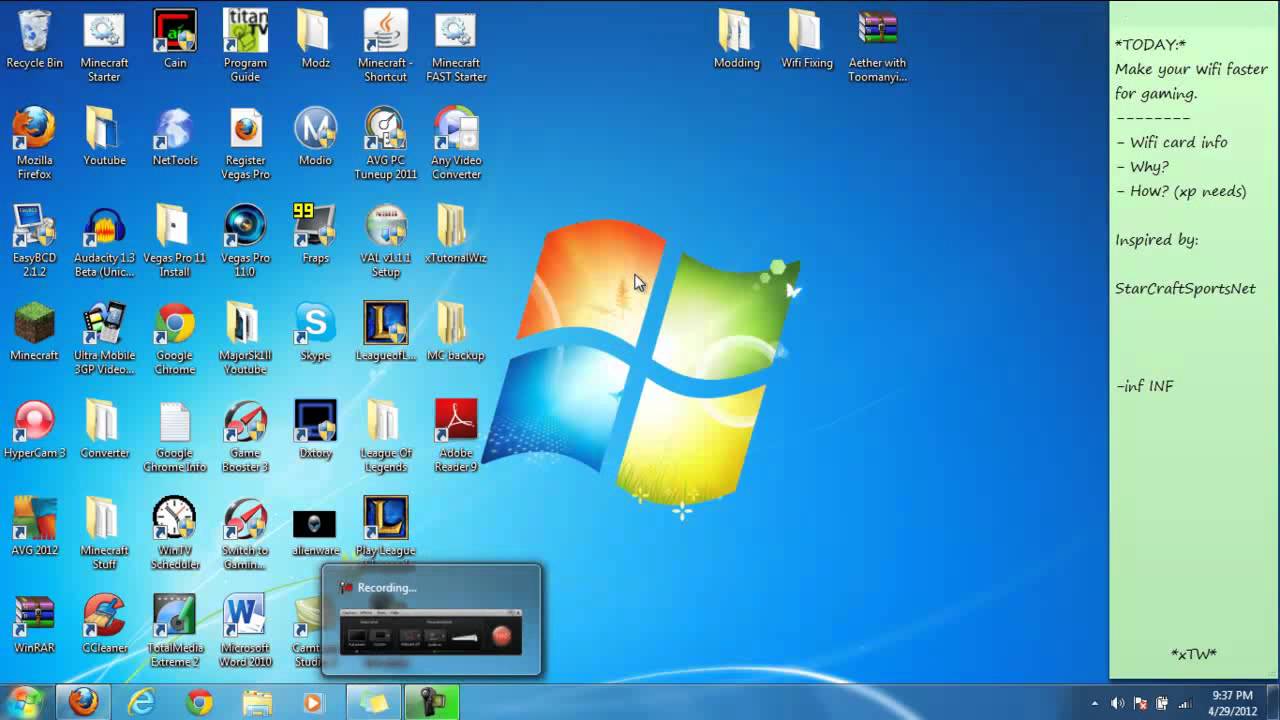This screenshot has height=720, width=1280.
Task: Click Sticky Notes taskbar button
Action: (374, 703)
